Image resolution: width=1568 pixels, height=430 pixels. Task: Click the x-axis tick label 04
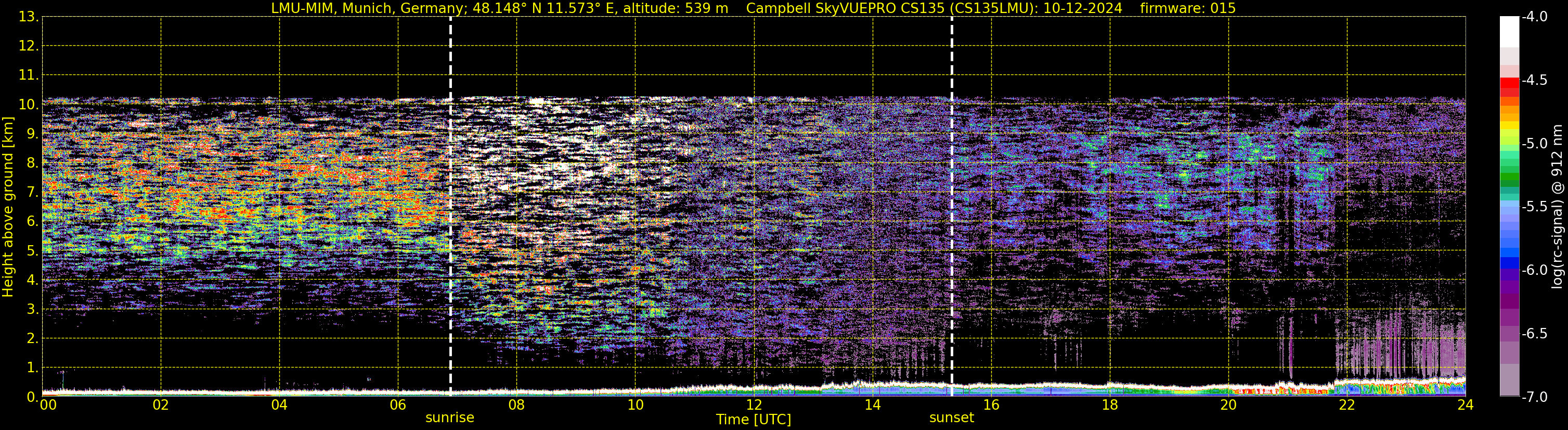click(x=279, y=405)
